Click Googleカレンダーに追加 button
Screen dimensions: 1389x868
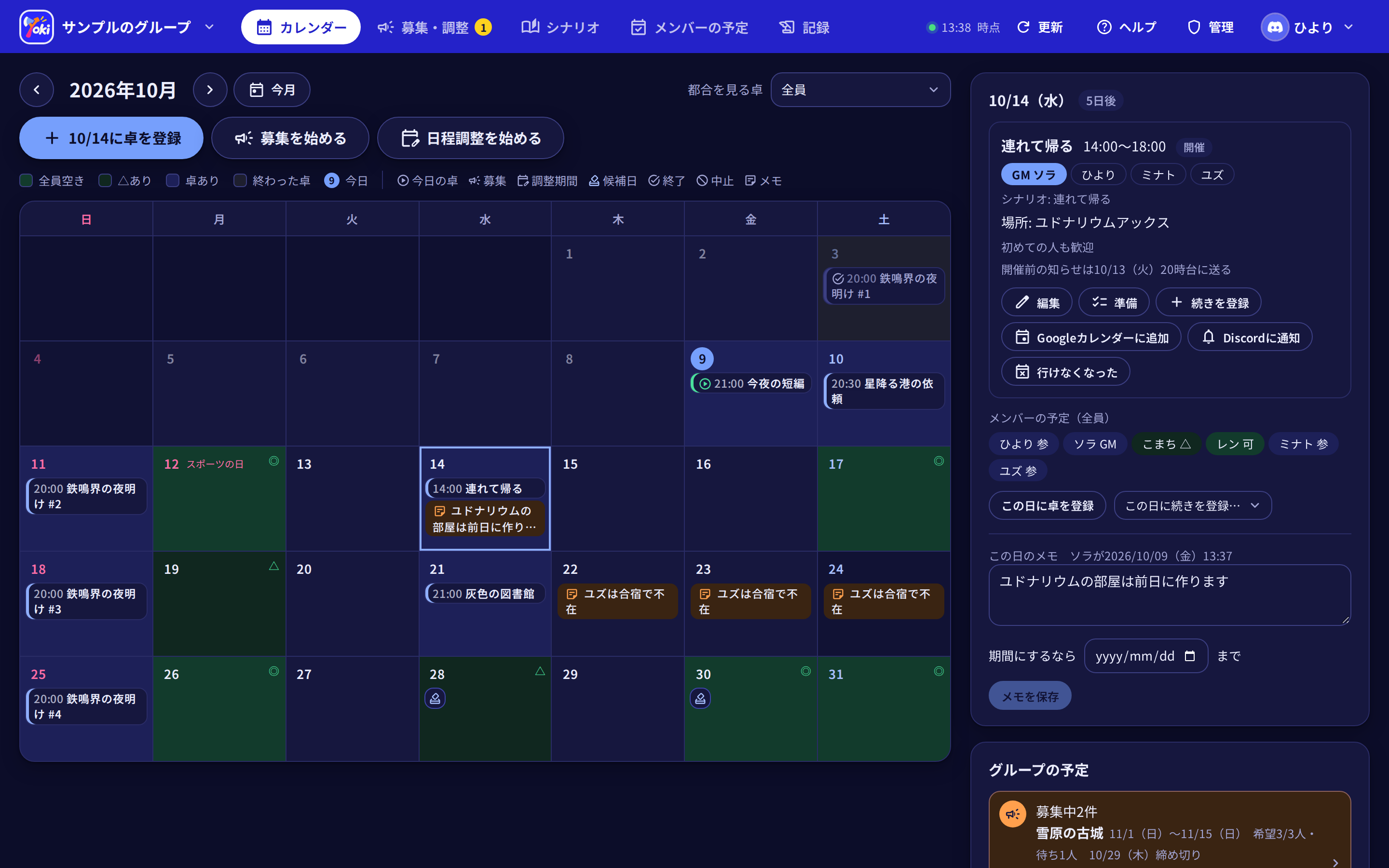[x=1091, y=337]
